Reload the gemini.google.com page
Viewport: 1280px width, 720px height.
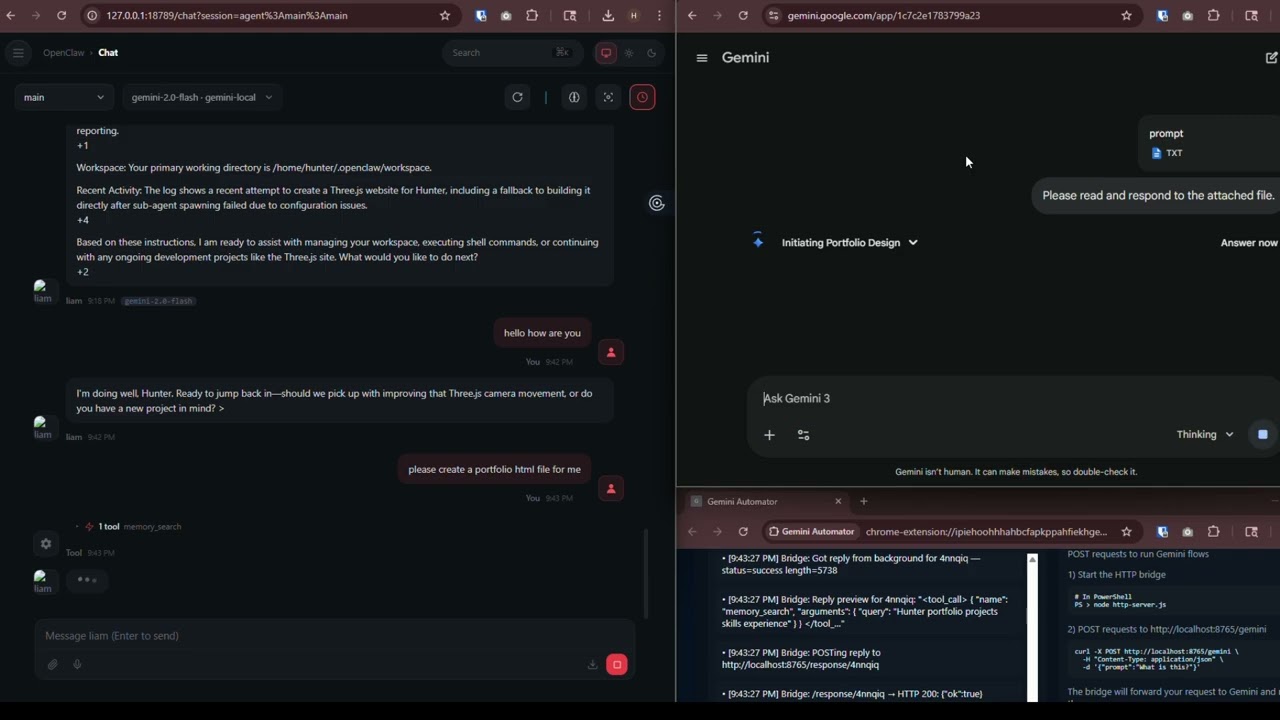pyautogui.click(x=743, y=15)
